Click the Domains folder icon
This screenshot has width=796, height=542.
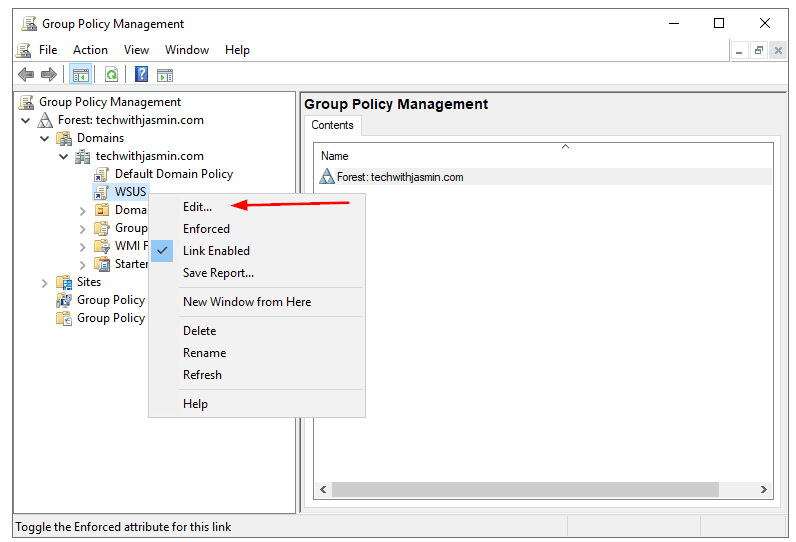coord(64,138)
